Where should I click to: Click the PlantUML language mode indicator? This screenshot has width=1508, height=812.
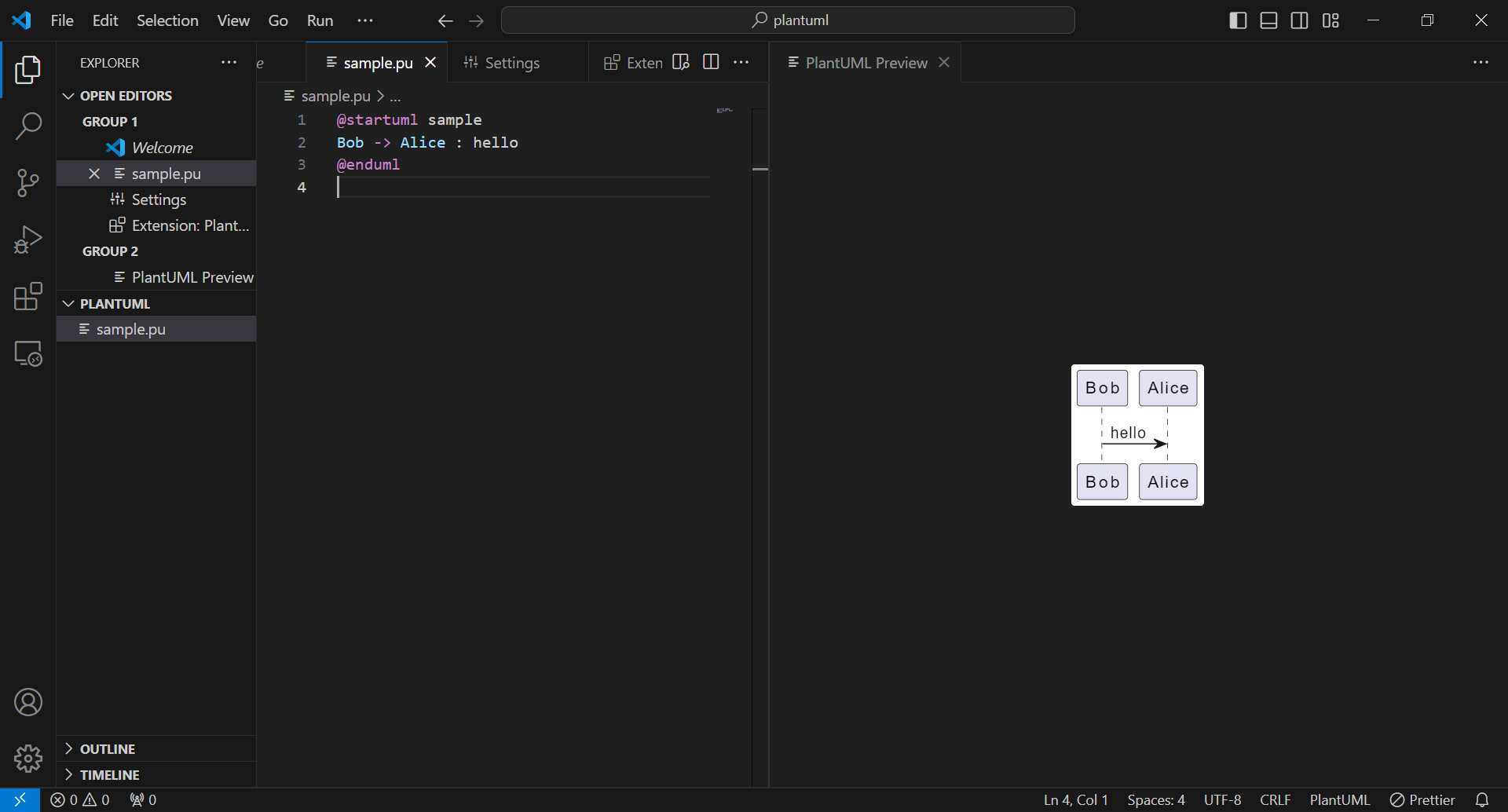(x=1339, y=799)
